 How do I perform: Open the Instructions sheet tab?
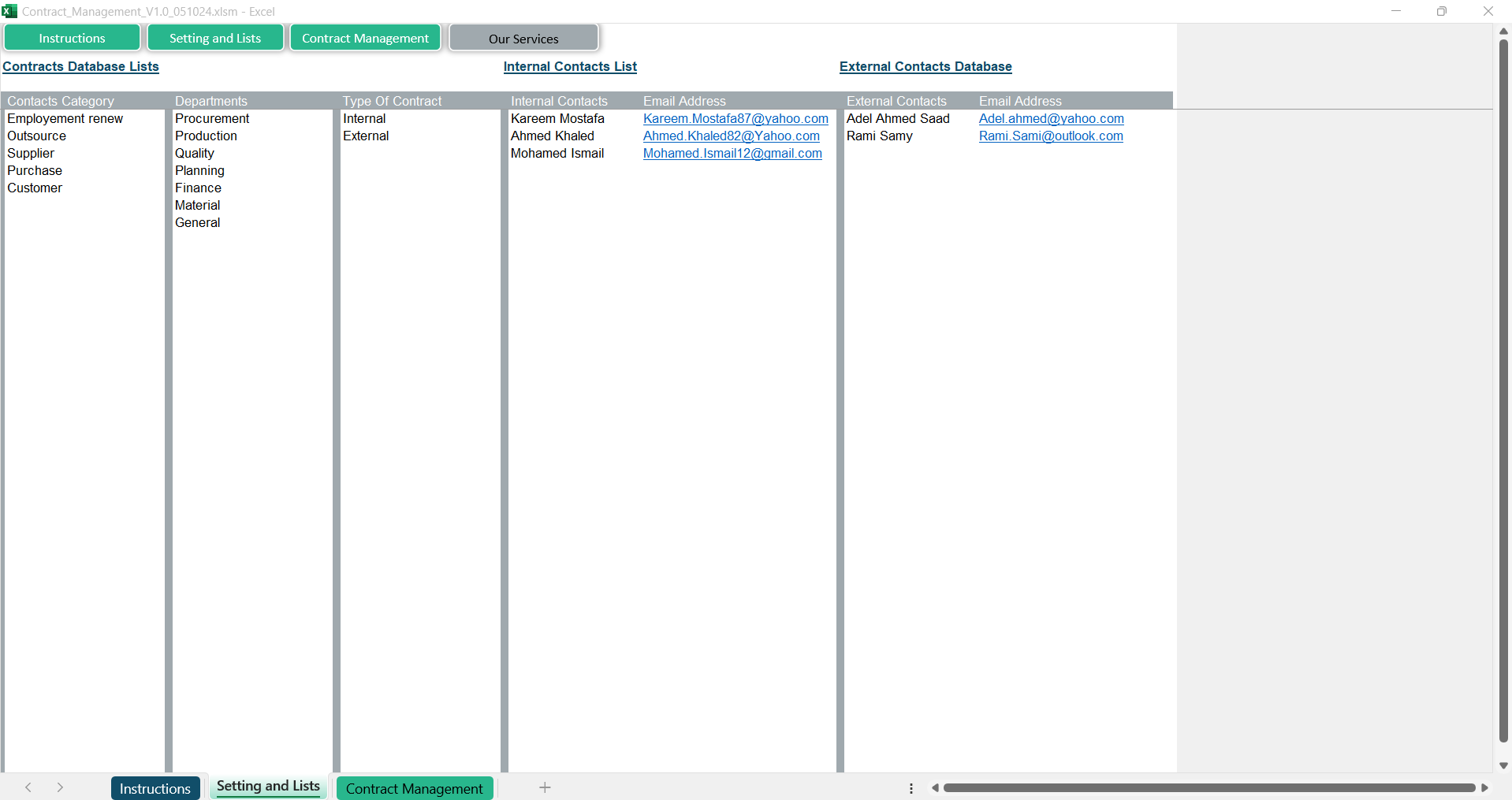[x=155, y=788]
